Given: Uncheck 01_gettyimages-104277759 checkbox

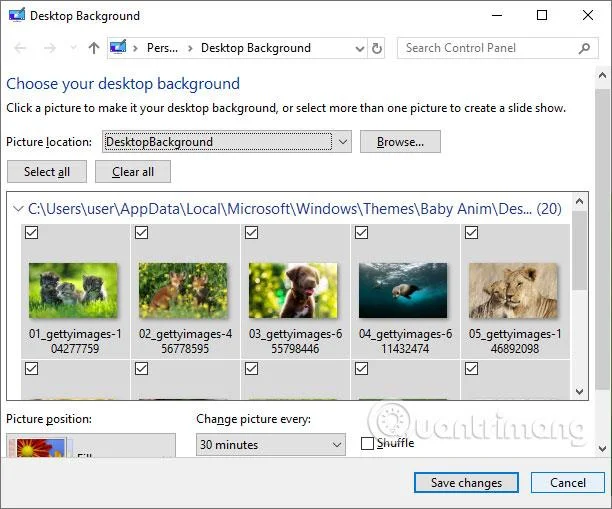Looking at the screenshot, I should coord(32,232).
